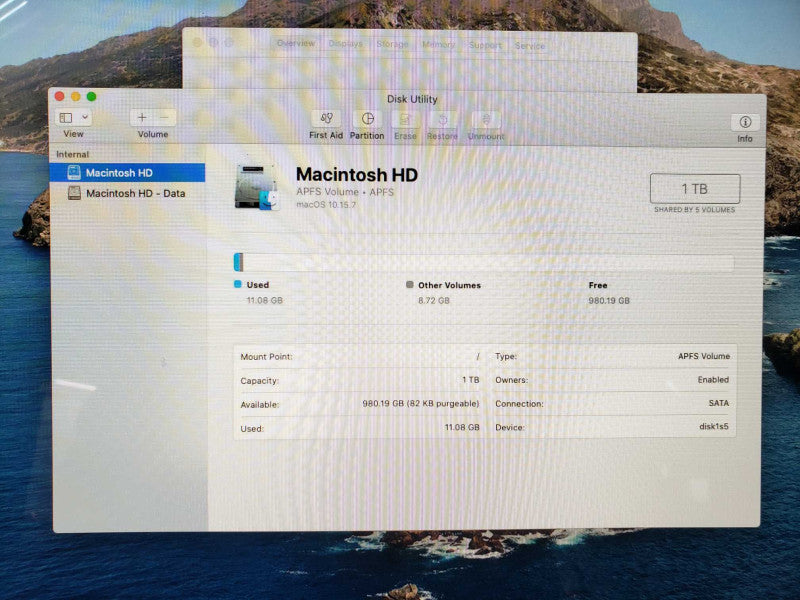Image resolution: width=800 pixels, height=600 pixels.
Task: Switch to Displays tab in background window
Action: [x=345, y=44]
